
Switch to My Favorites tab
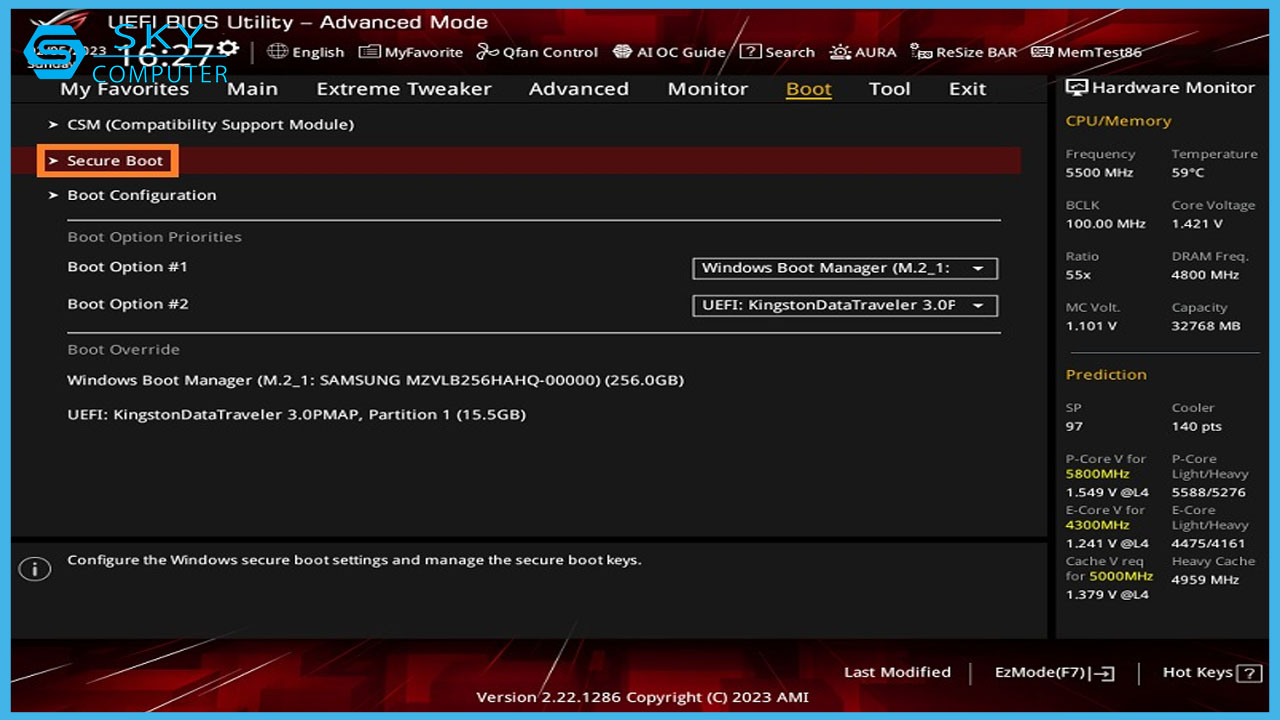click(x=124, y=89)
